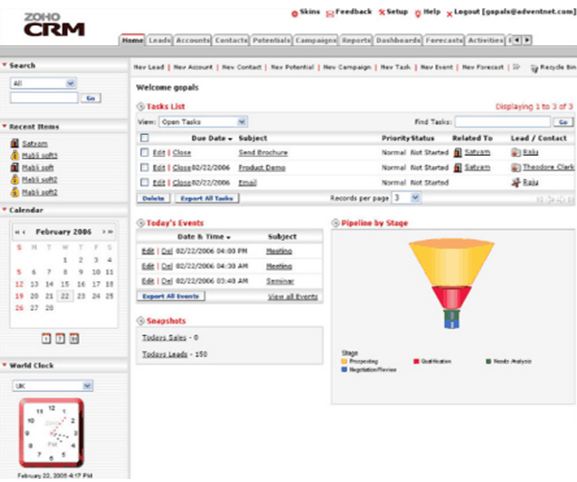Click the Pipeline by Stage section icon
The image size is (577, 482).
pos(335,223)
